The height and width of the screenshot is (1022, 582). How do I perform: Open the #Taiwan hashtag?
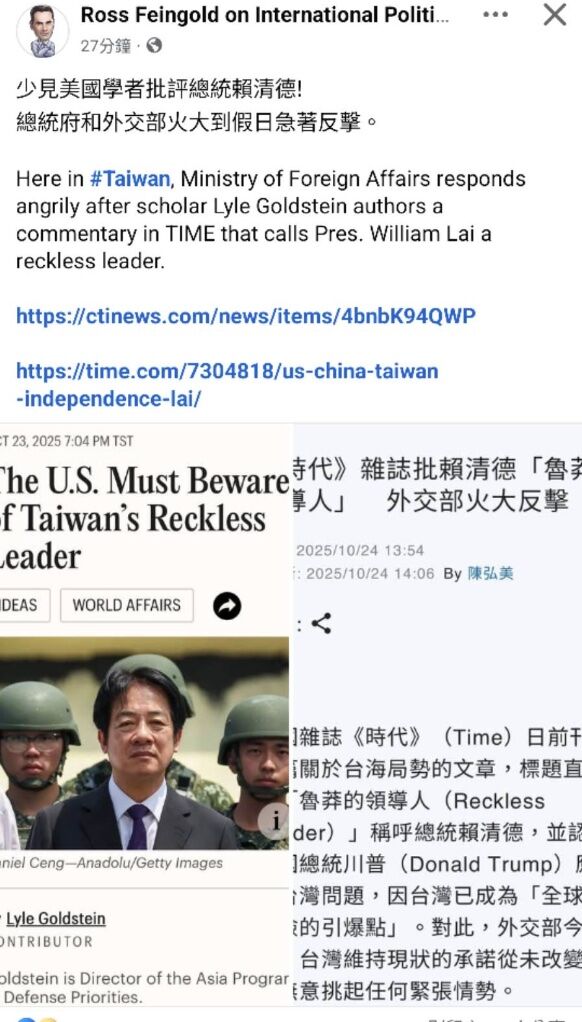coord(130,179)
